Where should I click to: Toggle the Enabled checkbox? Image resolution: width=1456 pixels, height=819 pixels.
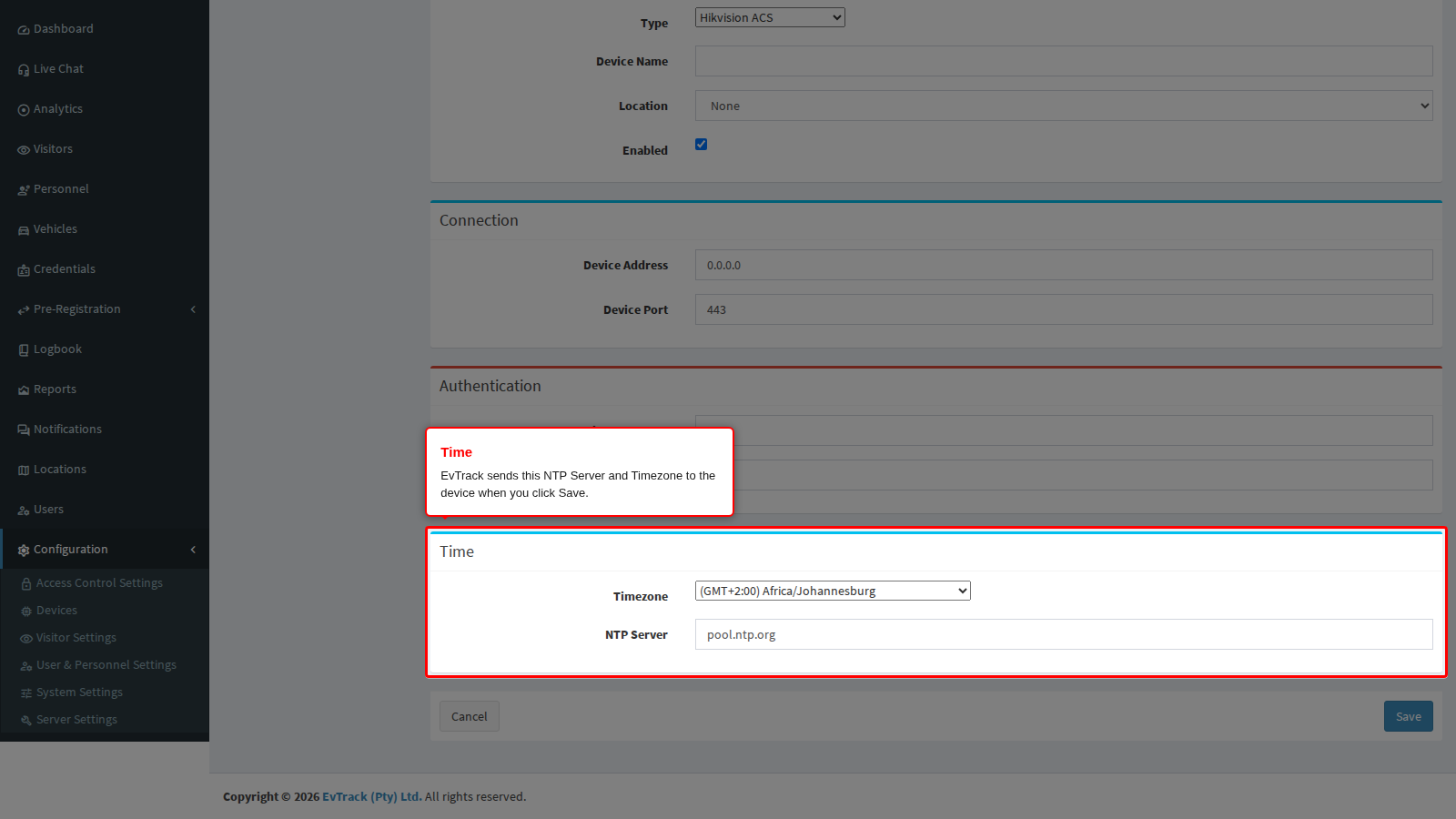point(701,144)
